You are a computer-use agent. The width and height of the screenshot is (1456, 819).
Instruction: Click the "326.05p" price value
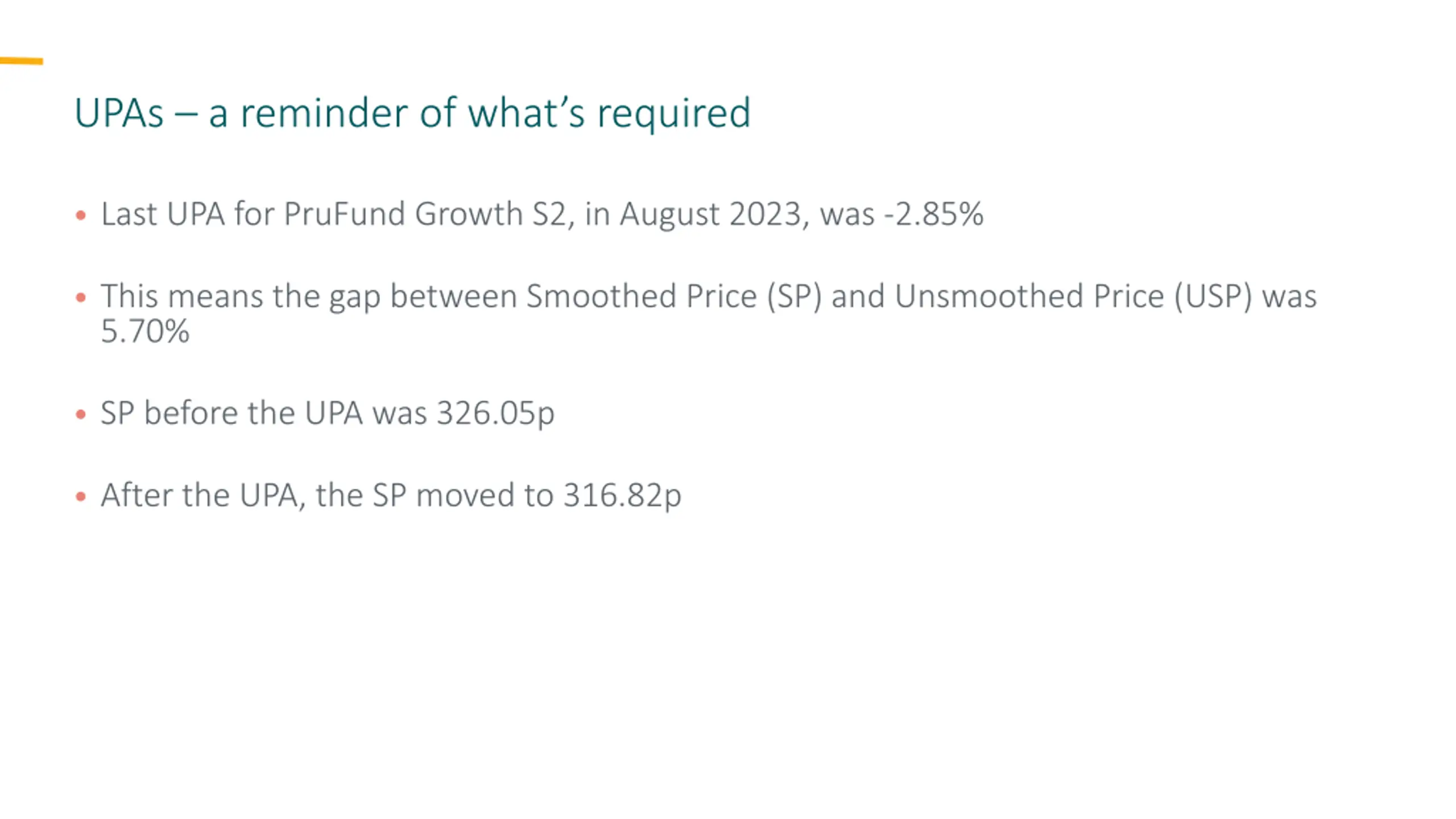tap(495, 413)
